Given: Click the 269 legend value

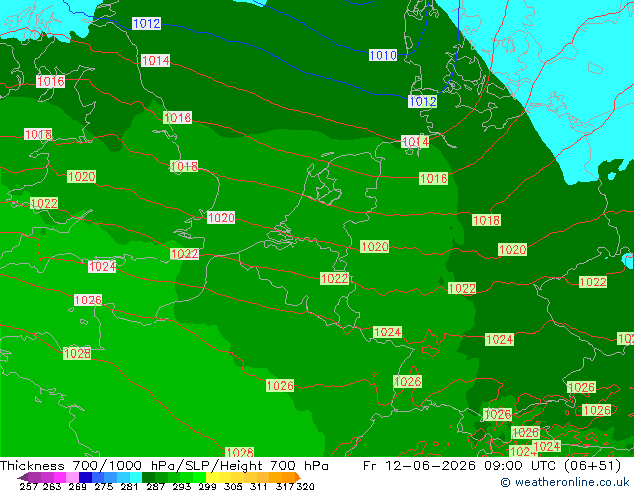Looking at the screenshot, I should tap(77, 486).
